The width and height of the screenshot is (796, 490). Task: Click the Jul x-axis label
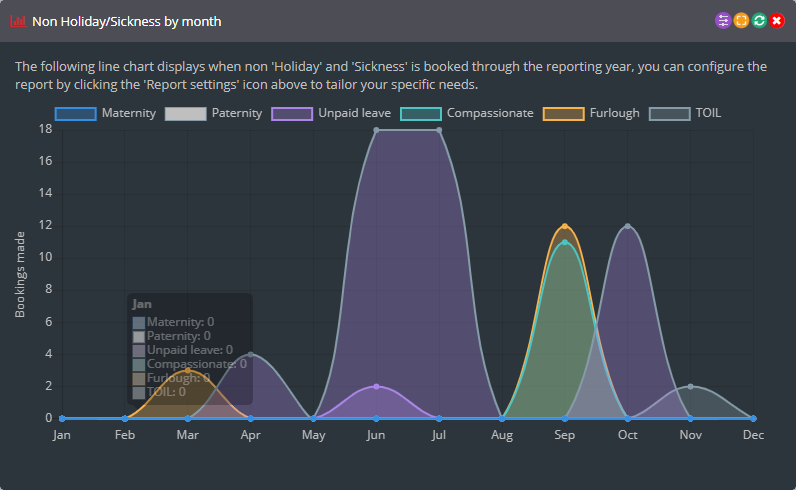pyautogui.click(x=439, y=435)
